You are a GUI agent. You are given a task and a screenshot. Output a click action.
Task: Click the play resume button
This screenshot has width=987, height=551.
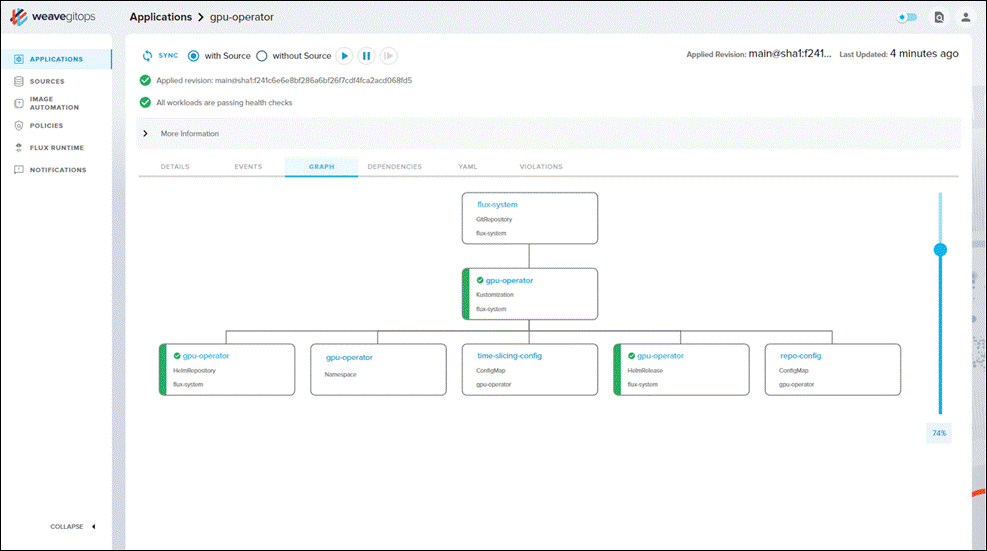click(x=344, y=56)
